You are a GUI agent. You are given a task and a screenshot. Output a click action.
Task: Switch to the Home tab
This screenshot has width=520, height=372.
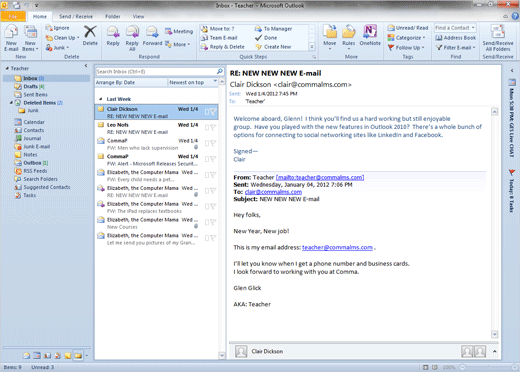tap(40, 16)
